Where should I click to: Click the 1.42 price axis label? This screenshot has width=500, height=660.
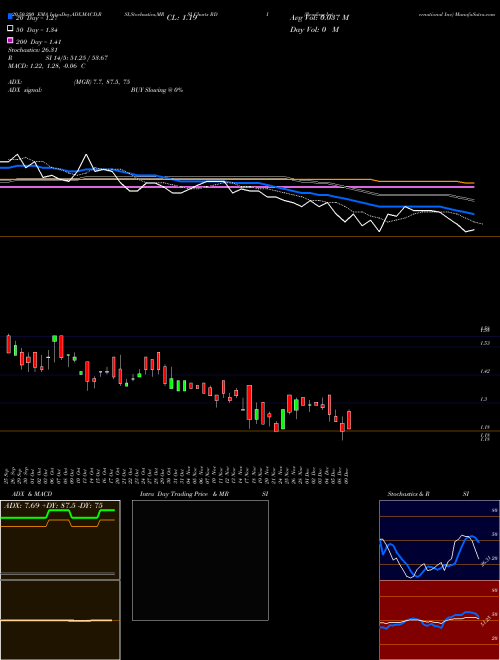point(485,371)
